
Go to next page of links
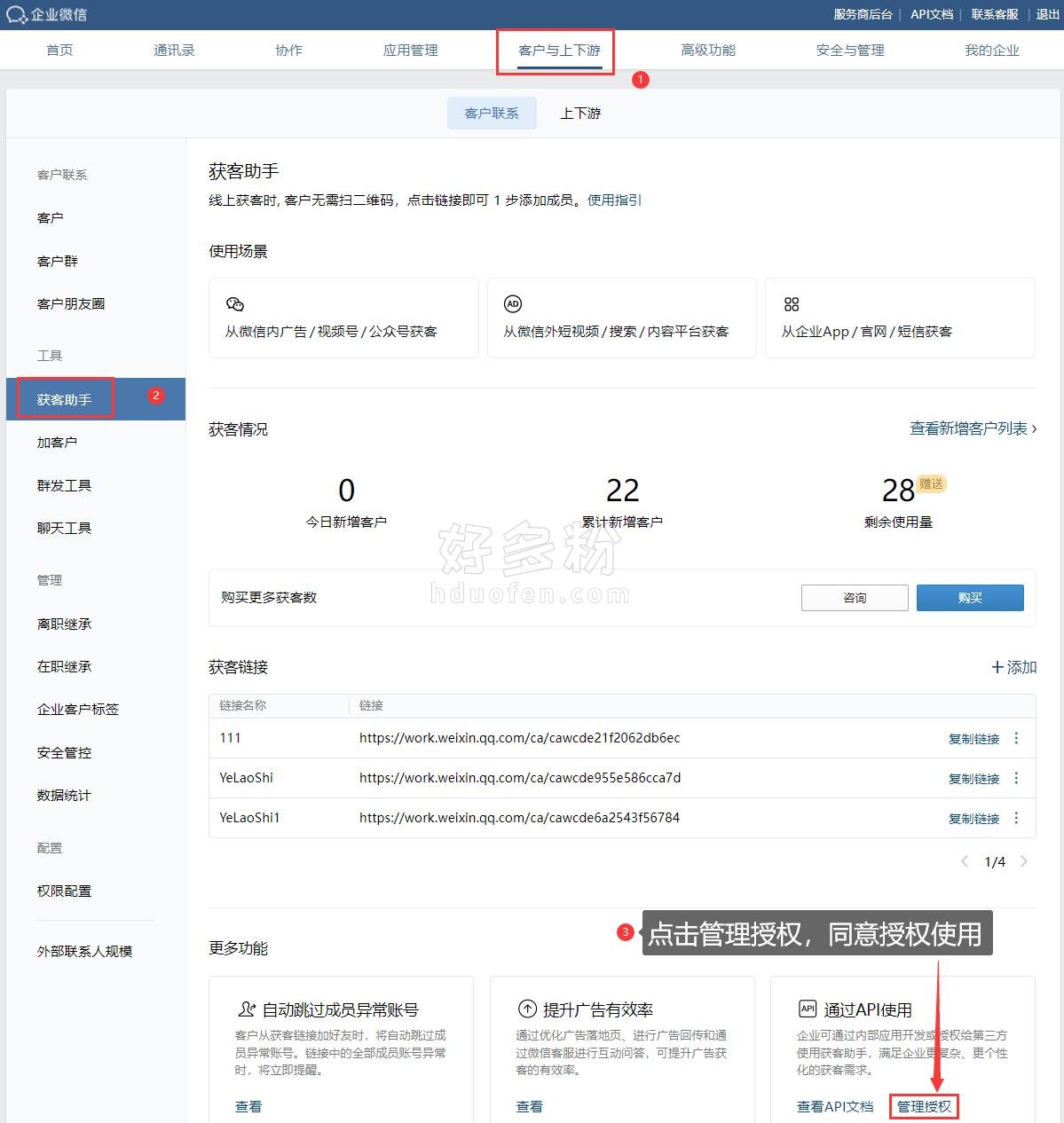pyautogui.click(x=1024, y=861)
